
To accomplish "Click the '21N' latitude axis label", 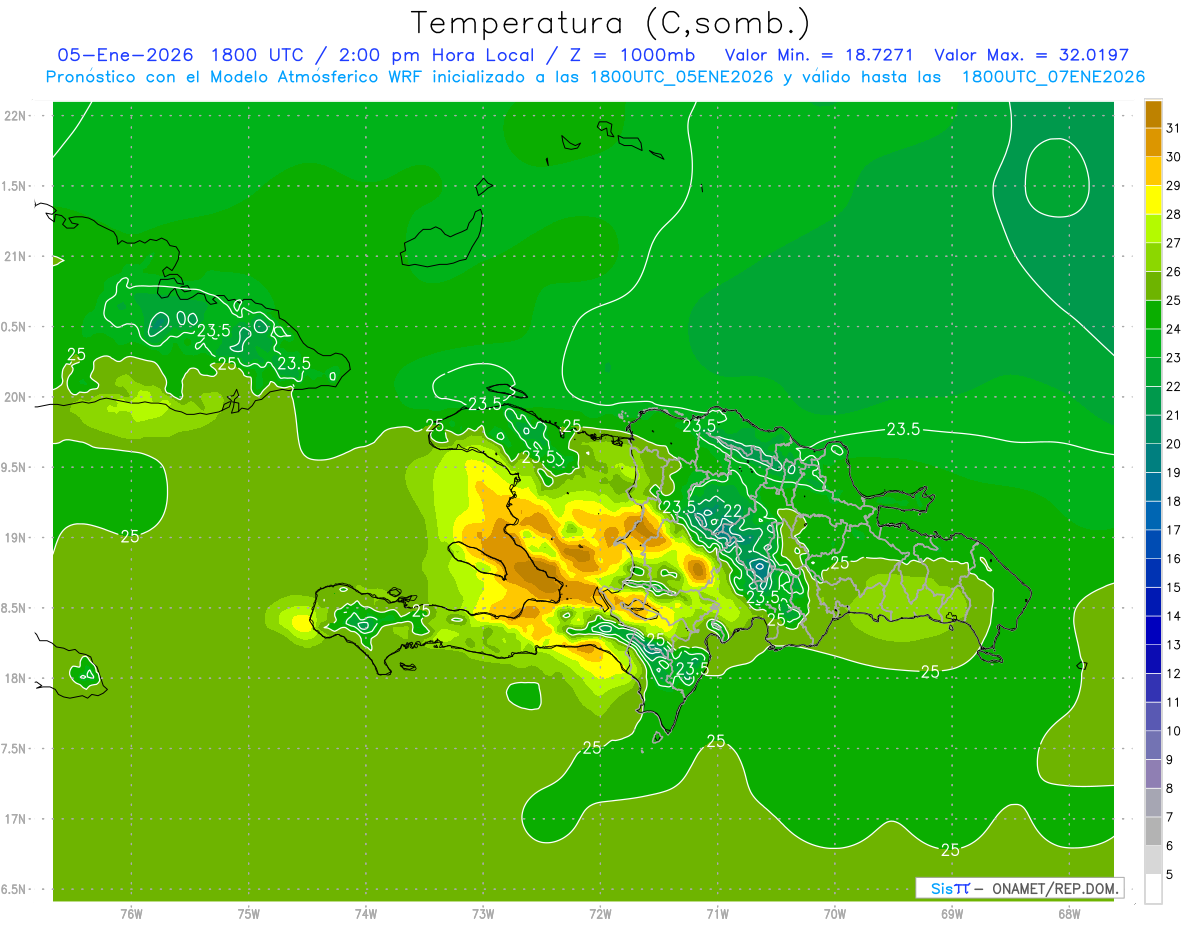I will pos(14,257).
